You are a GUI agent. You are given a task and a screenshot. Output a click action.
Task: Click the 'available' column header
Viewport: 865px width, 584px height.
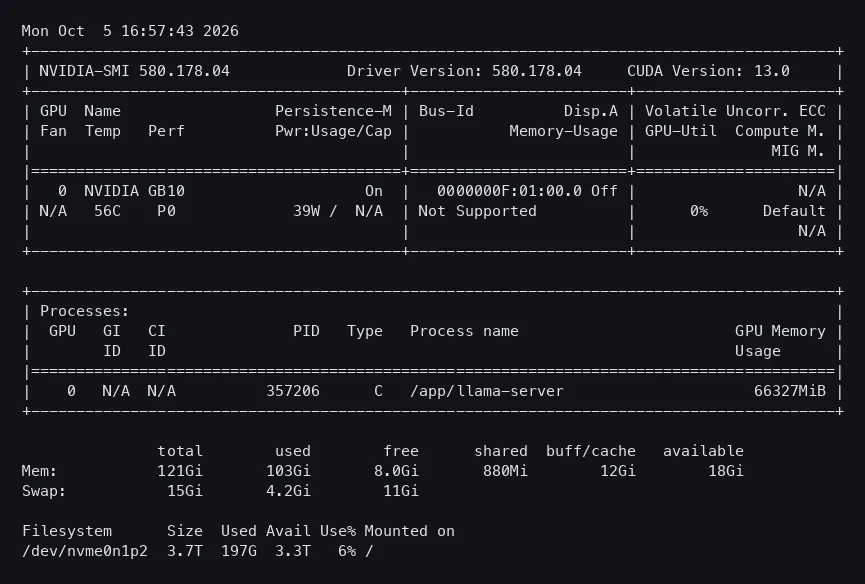703,451
